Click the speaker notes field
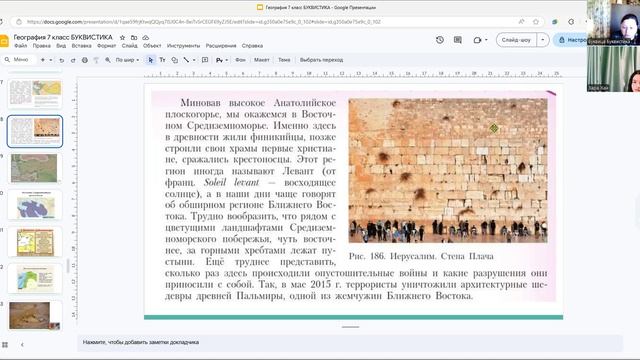Image resolution: width=640 pixels, height=360 pixels. pyautogui.click(x=350, y=342)
